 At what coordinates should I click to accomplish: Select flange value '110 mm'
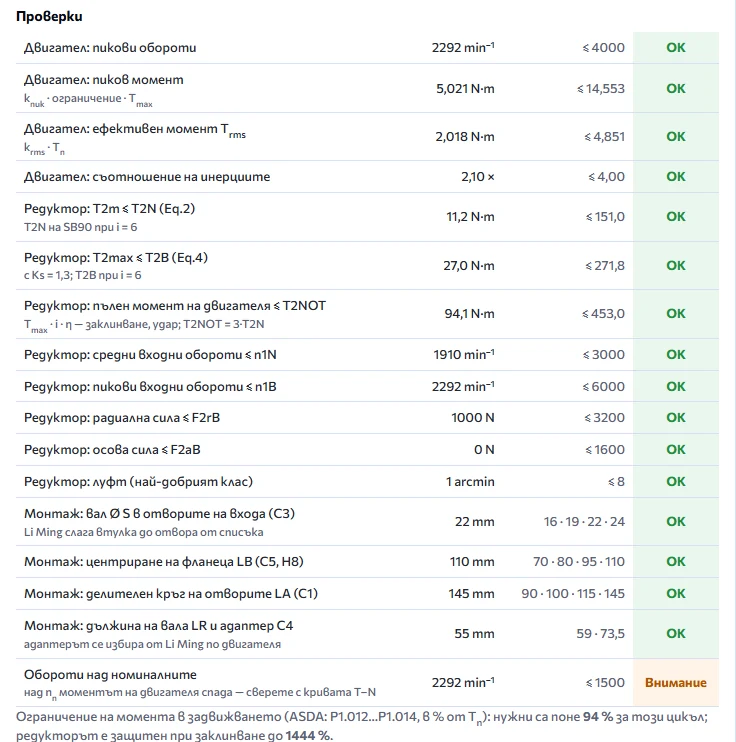pos(472,562)
